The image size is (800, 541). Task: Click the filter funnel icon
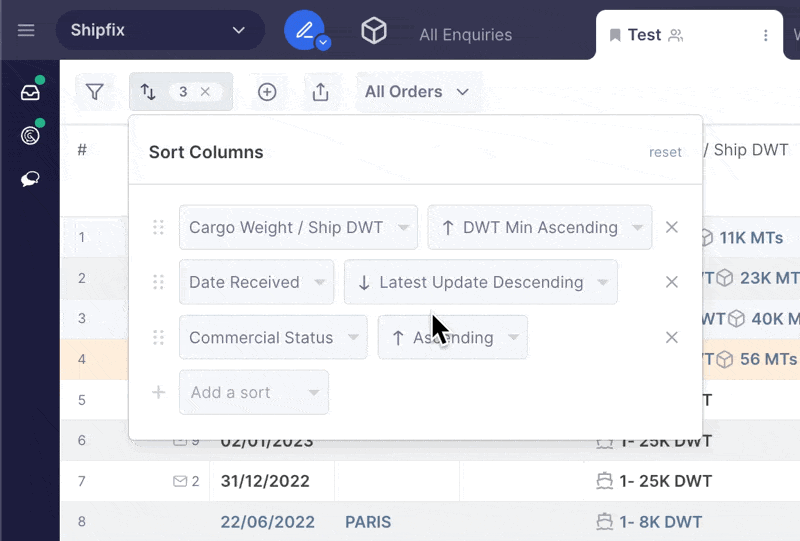(95, 92)
